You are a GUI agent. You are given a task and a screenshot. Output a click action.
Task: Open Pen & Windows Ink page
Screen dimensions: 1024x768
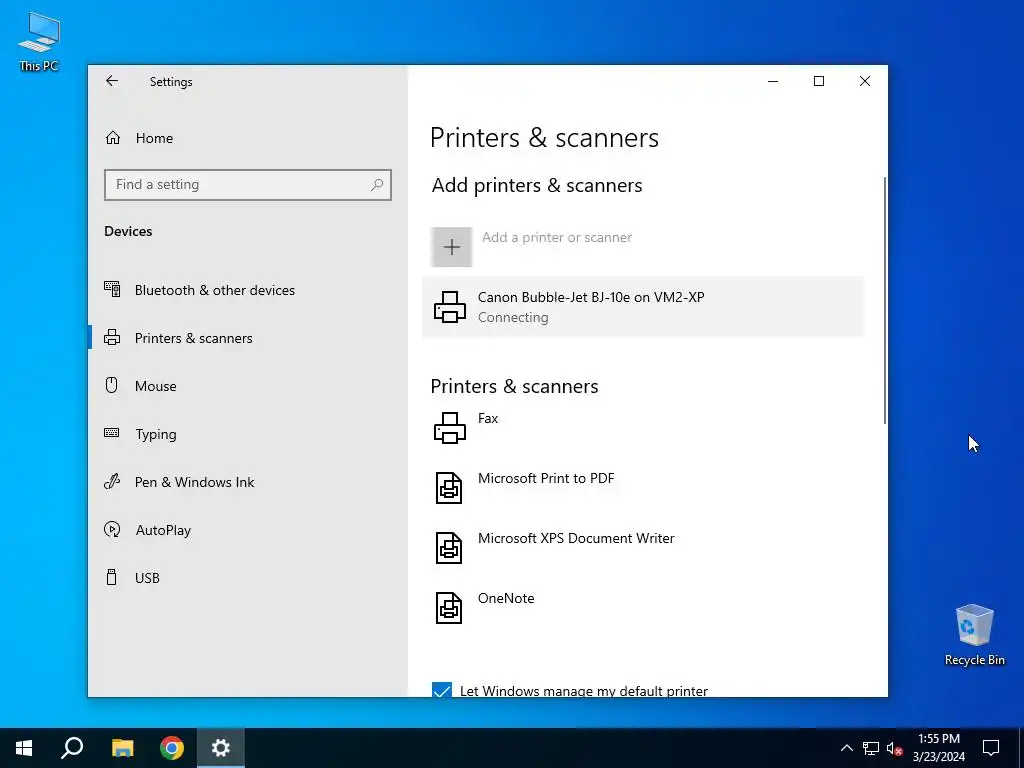coord(248,482)
